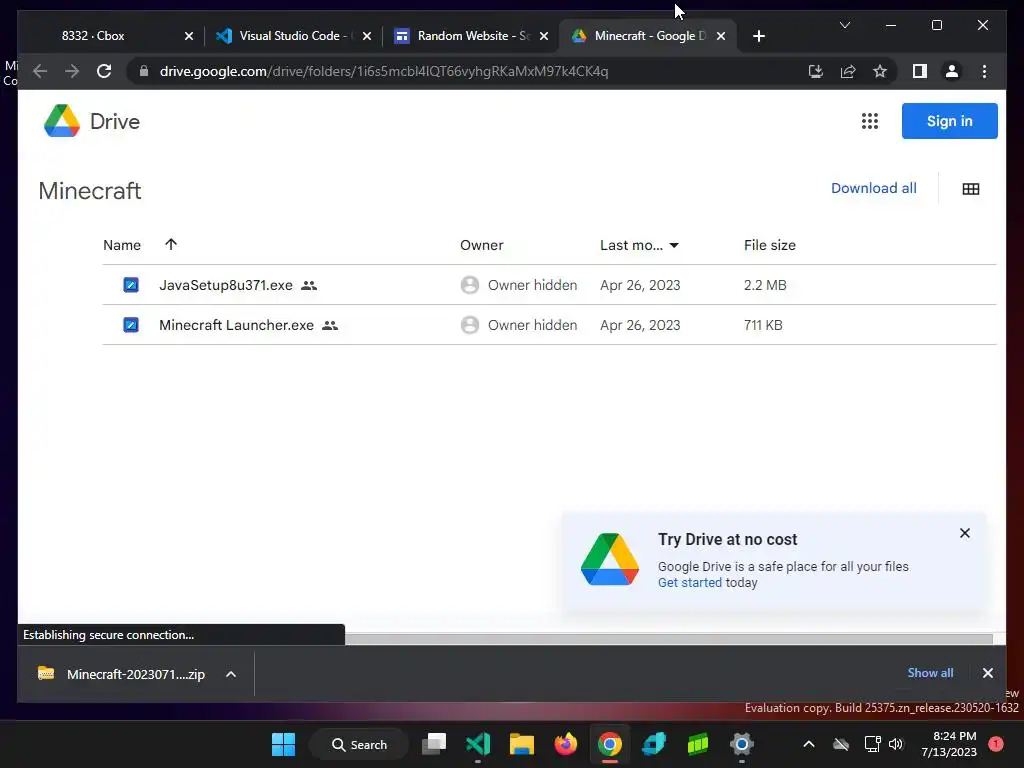Click the notification badge in tray

(x=995, y=743)
